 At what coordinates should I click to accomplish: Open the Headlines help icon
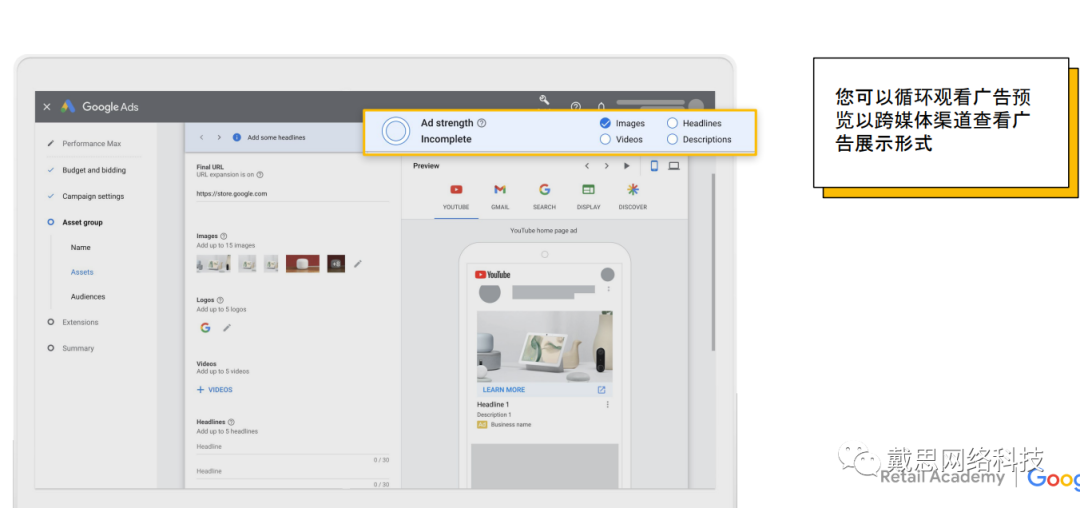(x=231, y=422)
